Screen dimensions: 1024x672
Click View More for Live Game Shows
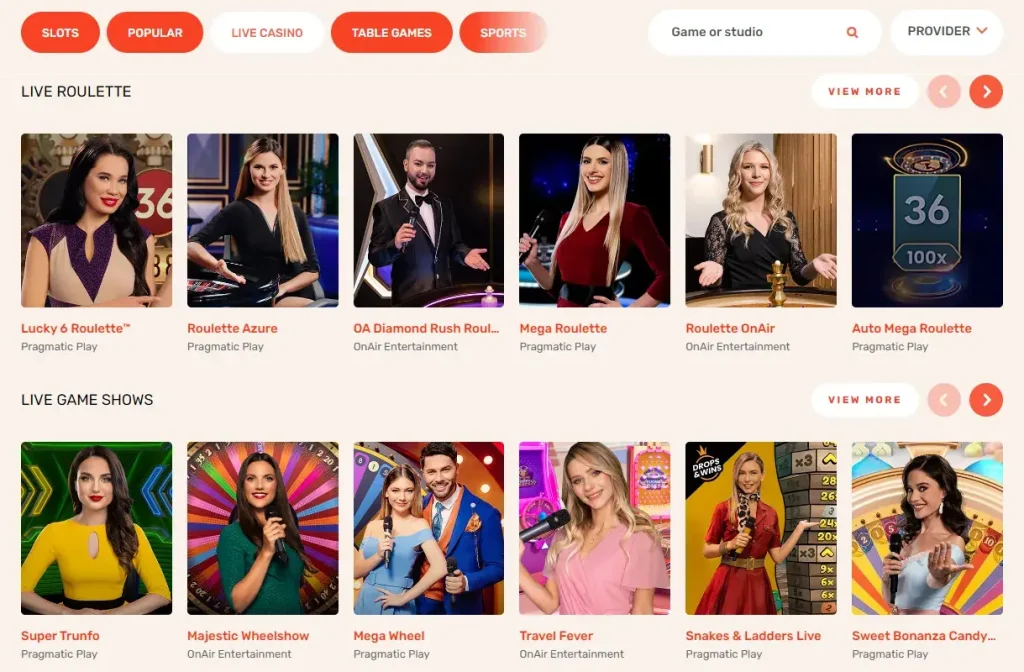click(865, 400)
